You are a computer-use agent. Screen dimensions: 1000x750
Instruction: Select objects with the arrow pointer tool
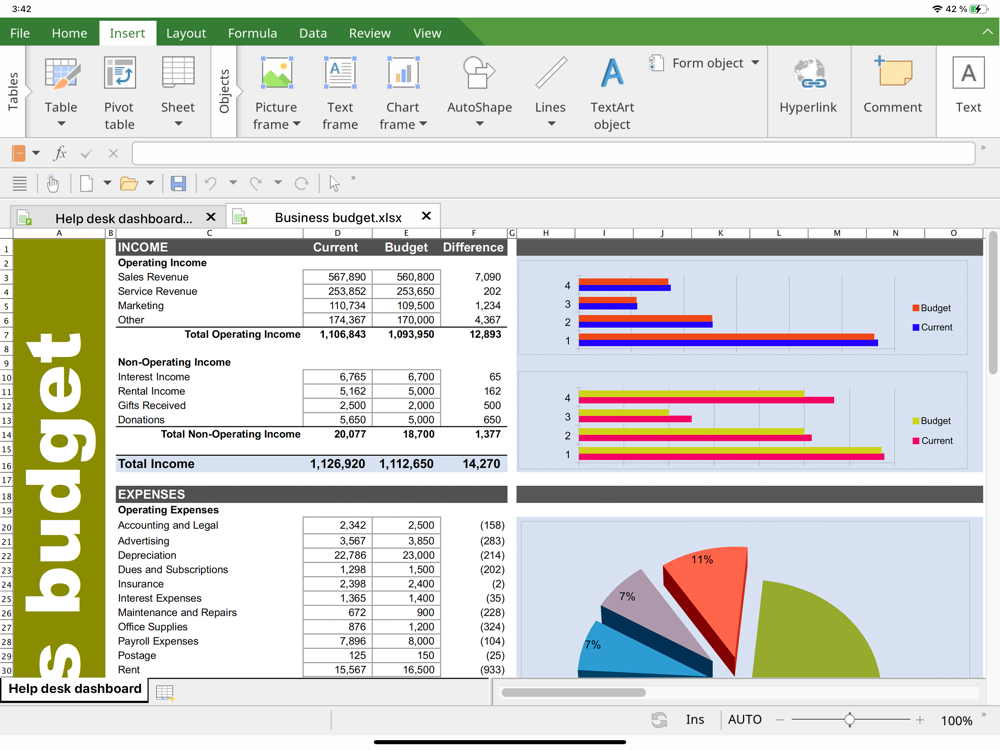coord(334,184)
